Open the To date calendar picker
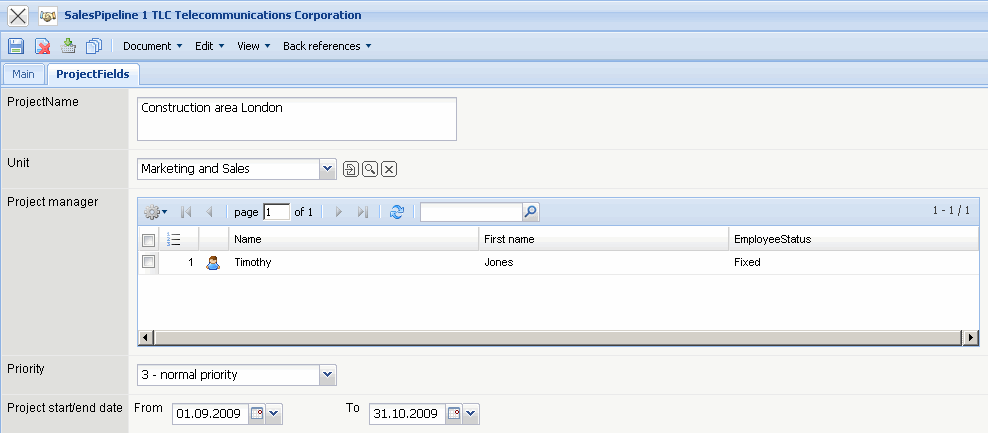The height and width of the screenshot is (433, 988). tap(454, 414)
